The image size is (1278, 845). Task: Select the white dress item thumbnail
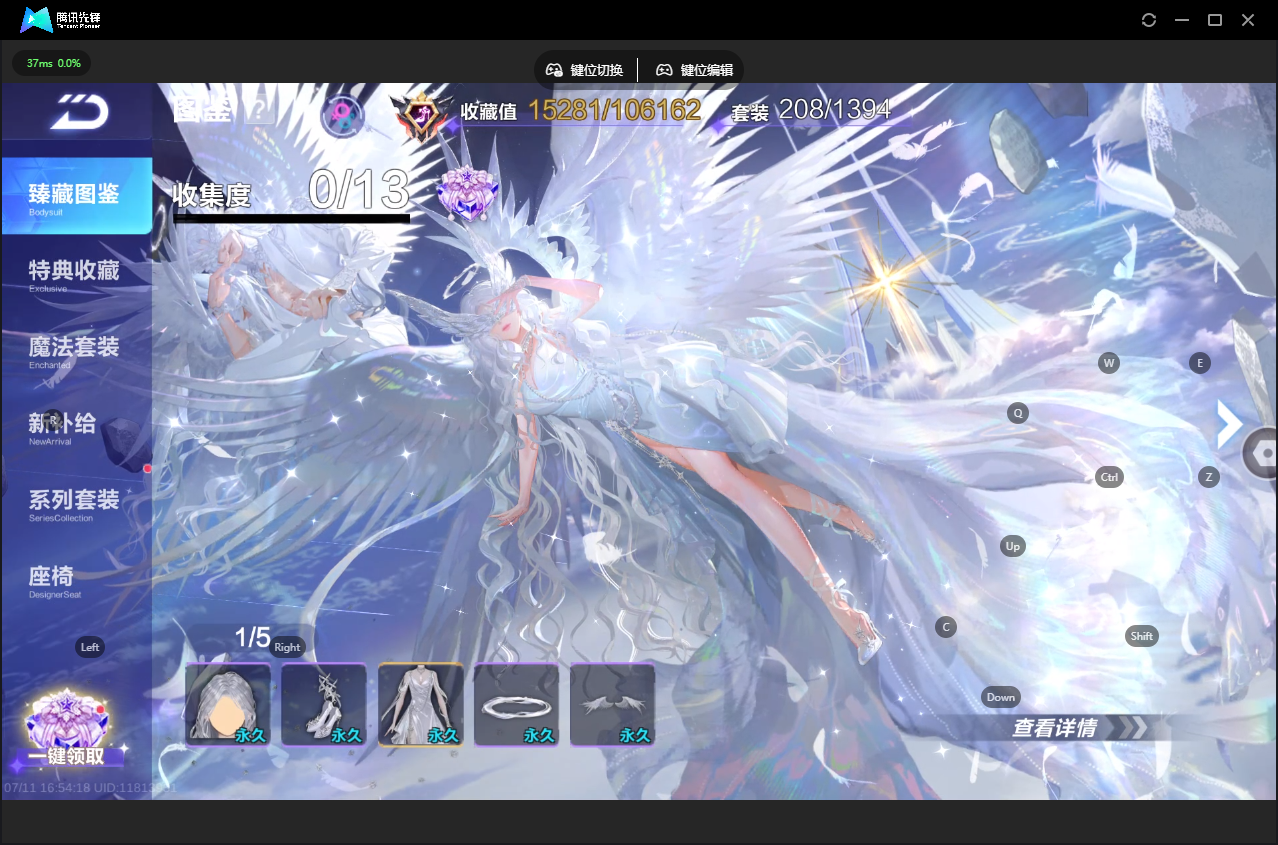(420, 704)
